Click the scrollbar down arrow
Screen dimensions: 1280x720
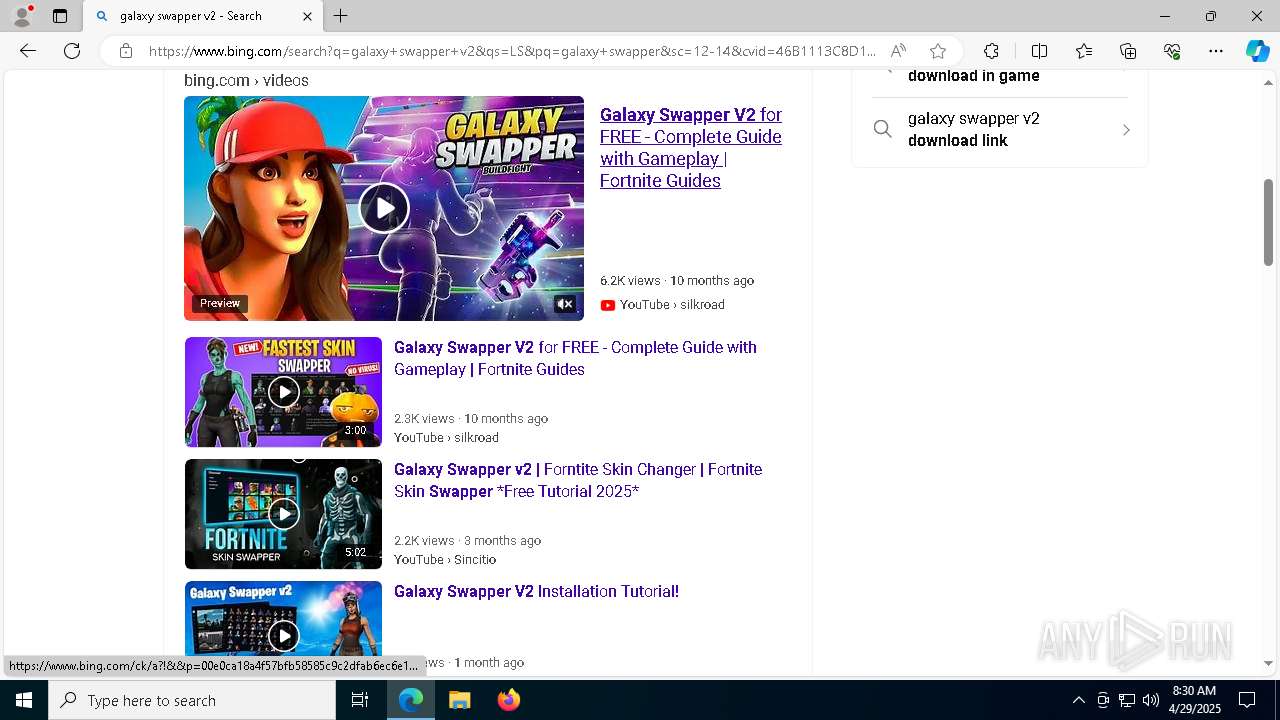coord(1269,663)
